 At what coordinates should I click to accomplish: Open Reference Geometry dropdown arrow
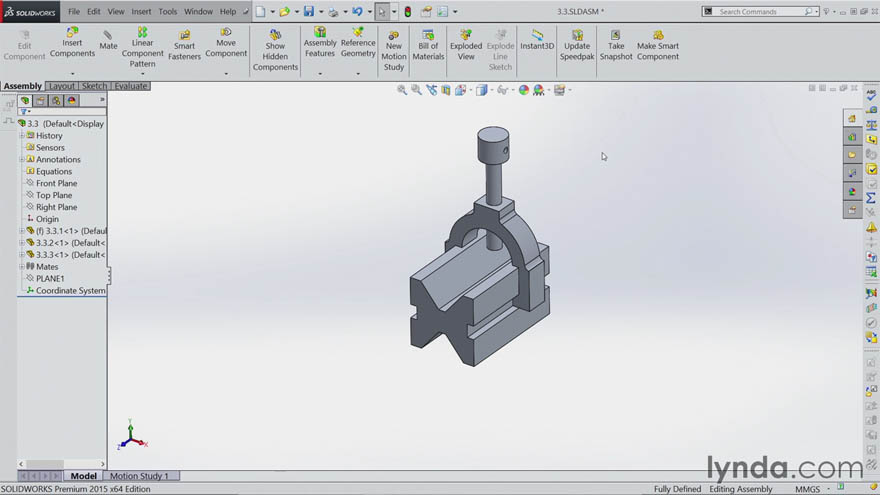358,74
